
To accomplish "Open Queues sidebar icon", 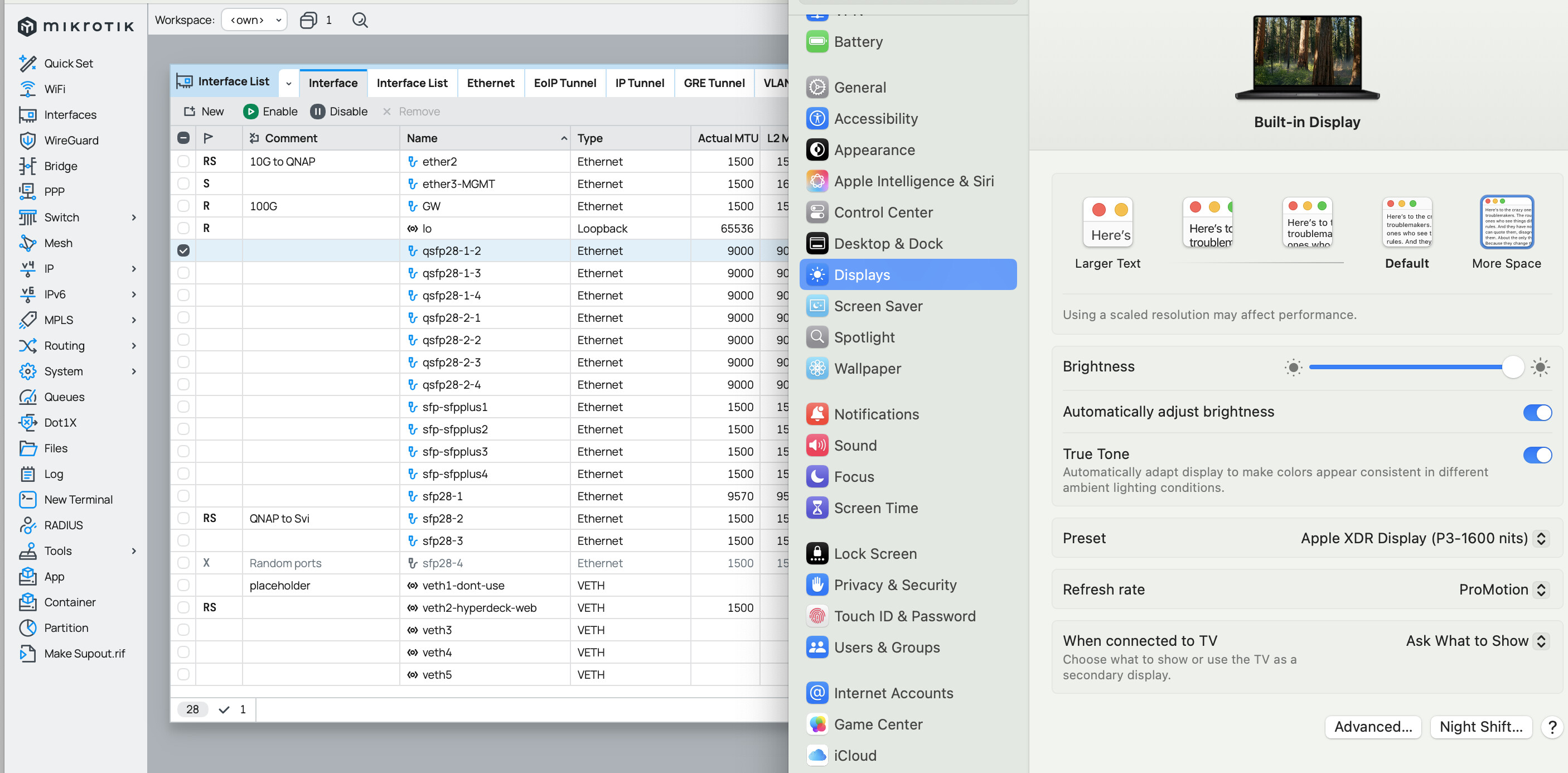I will 27,397.
